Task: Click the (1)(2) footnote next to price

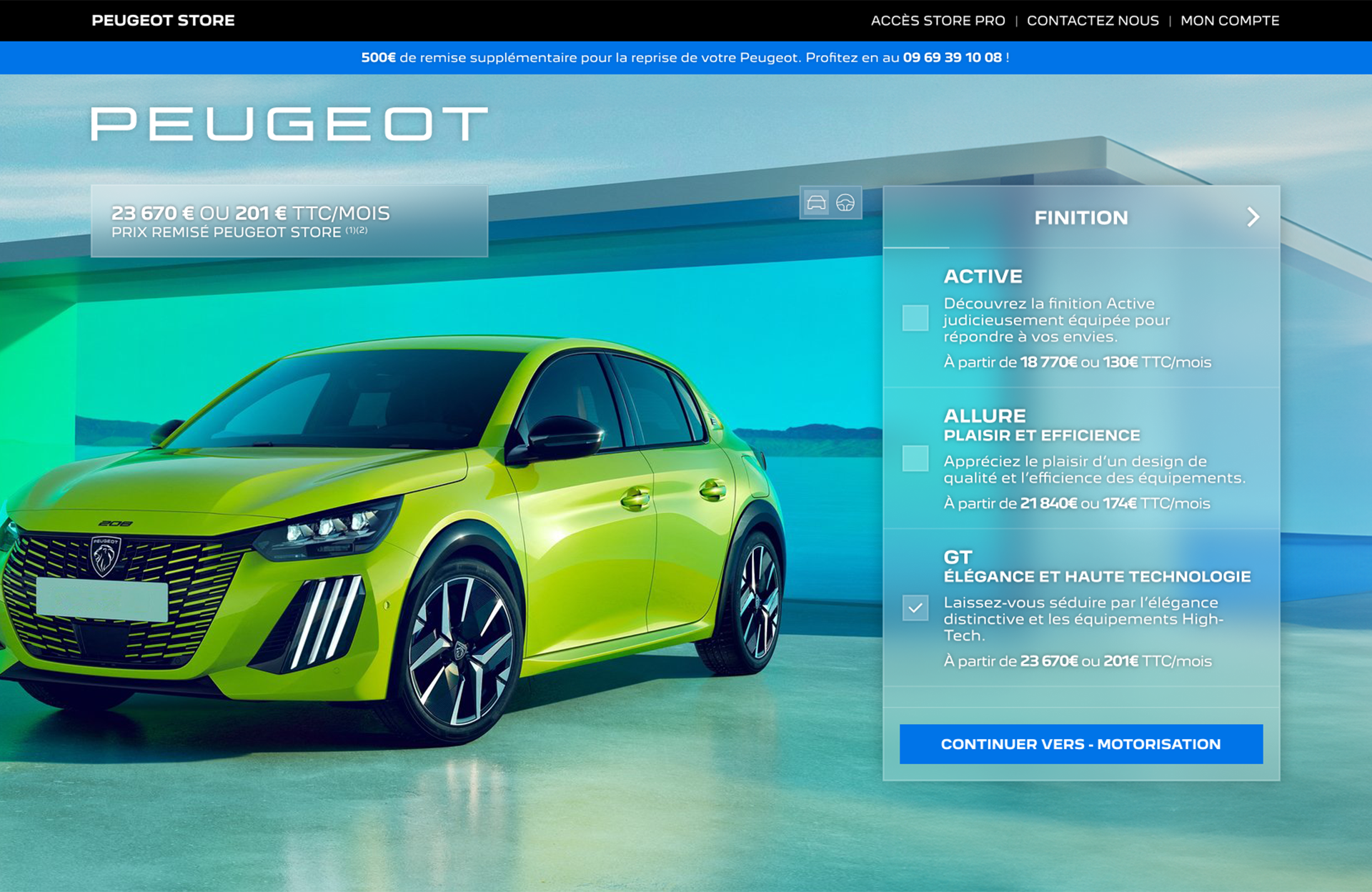Action: (x=357, y=230)
